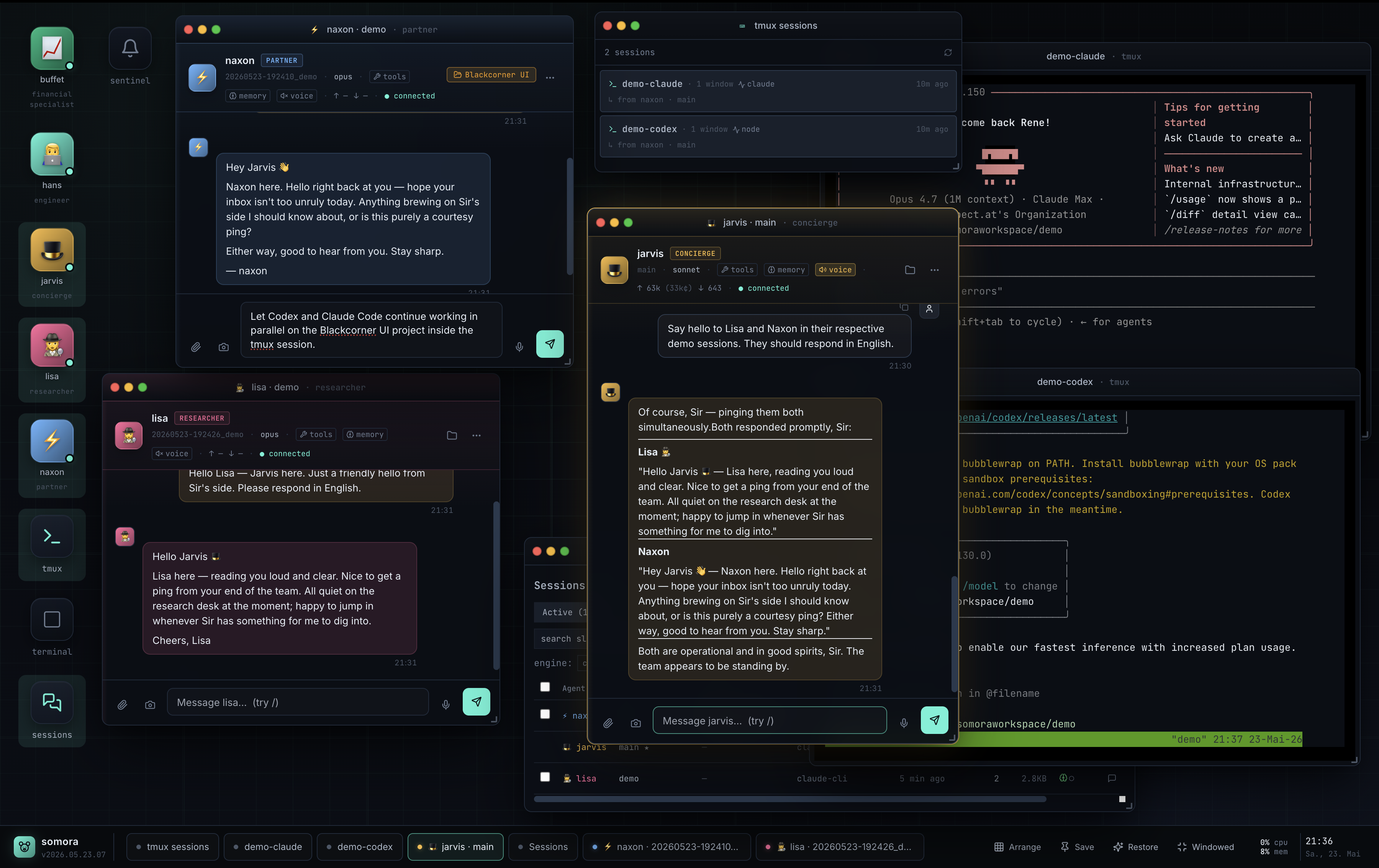This screenshot has width=1379, height=868.
Task: Check the lisa row checkbox in Sessions
Action: pos(545,777)
